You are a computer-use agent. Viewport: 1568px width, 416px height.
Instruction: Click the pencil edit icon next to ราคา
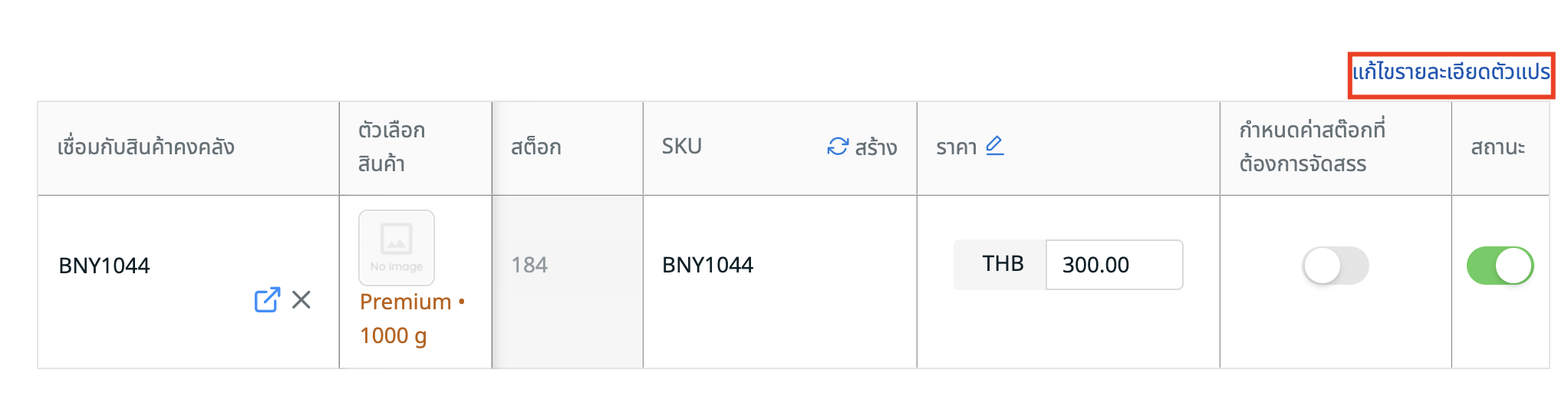995,145
